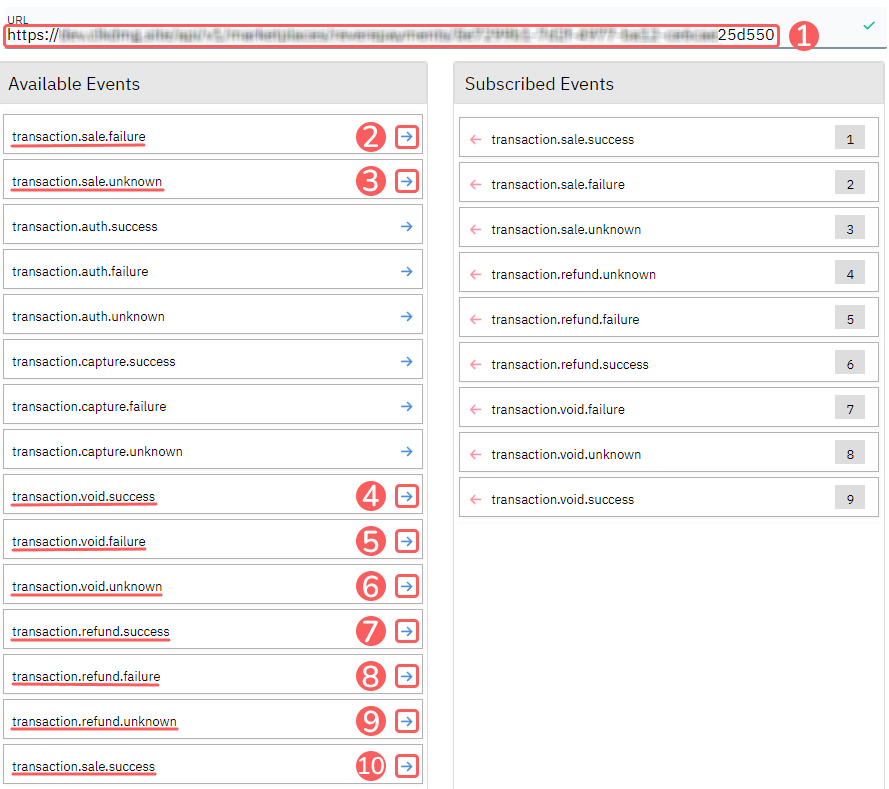This screenshot has width=889, height=789.
Task: Click the green URL validation checkmark
Action: tap(868, 26)
